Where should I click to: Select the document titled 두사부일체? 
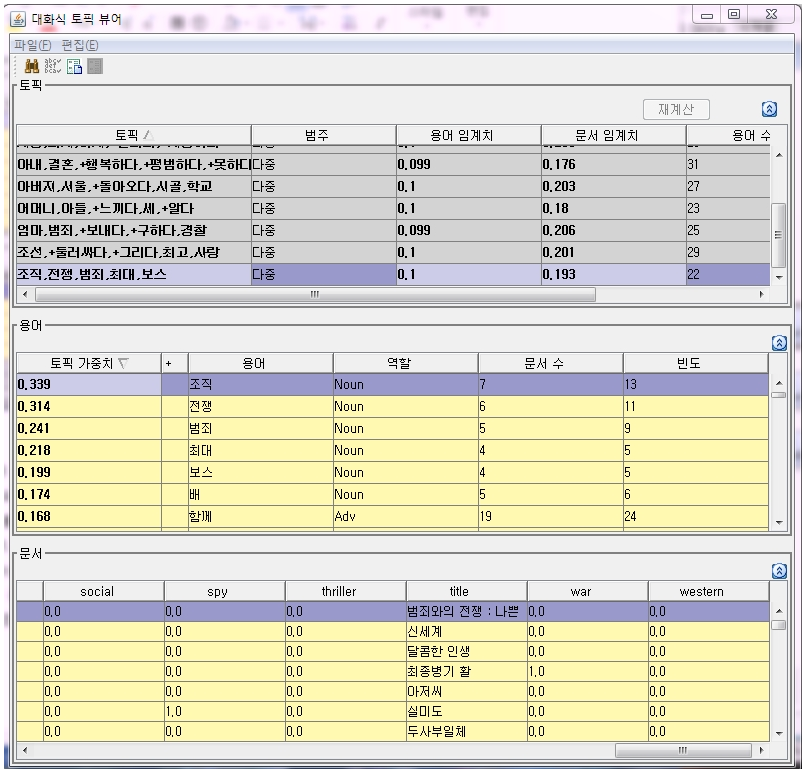tap(392, 731)
